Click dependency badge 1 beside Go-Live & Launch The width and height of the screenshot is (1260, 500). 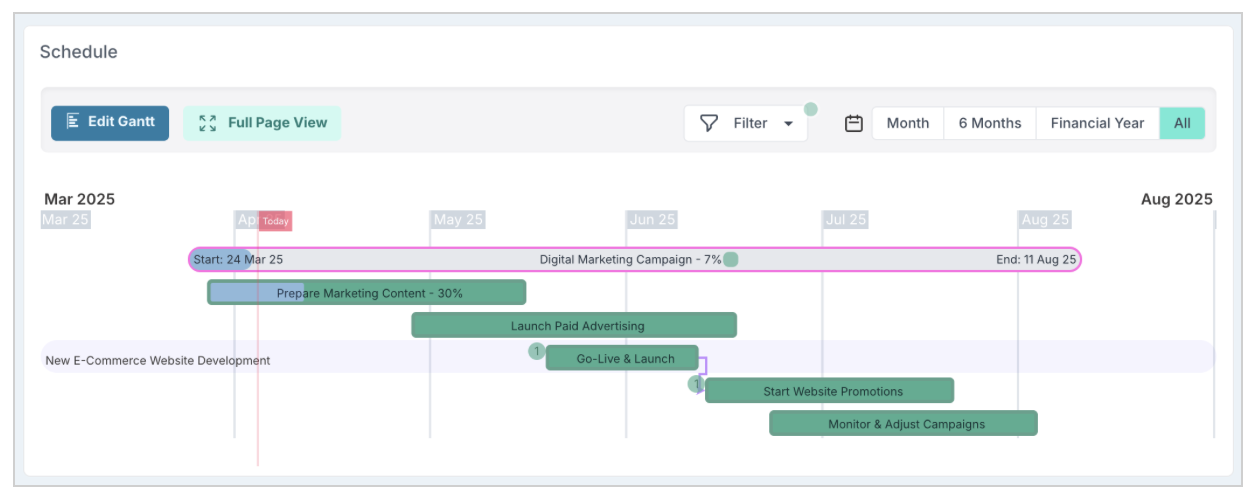537,351
